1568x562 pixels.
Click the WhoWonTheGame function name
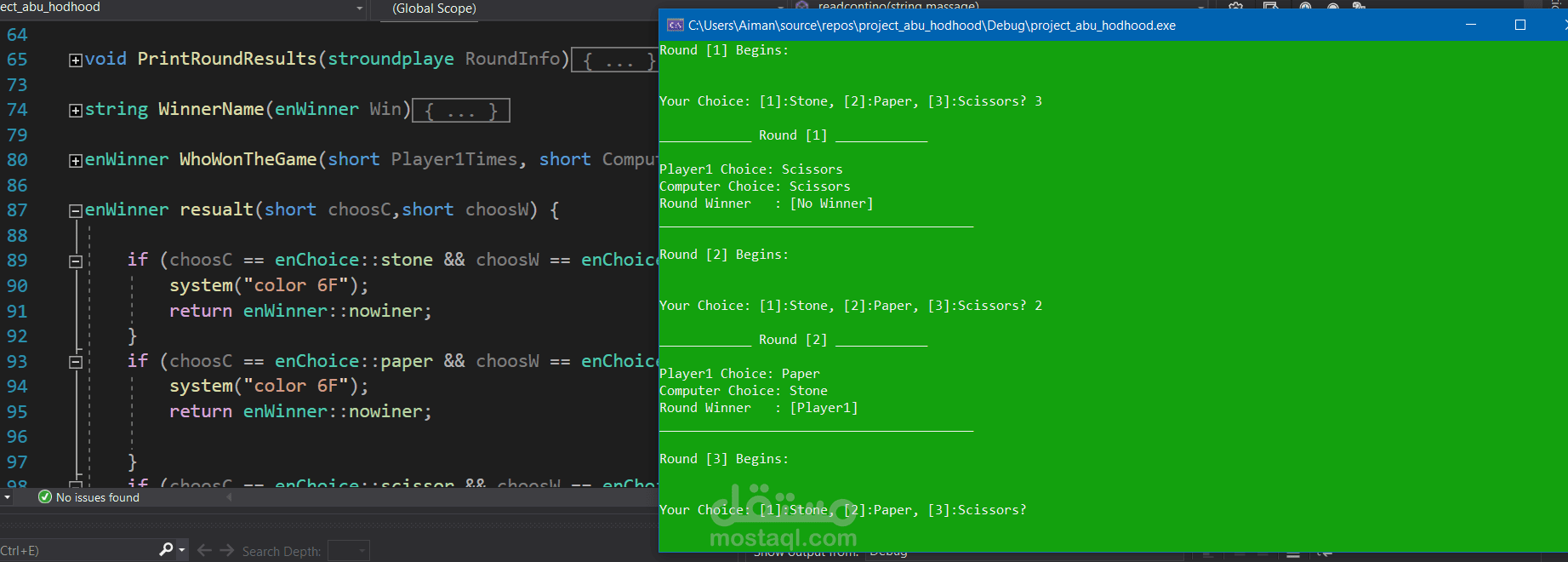pos(248,159)
